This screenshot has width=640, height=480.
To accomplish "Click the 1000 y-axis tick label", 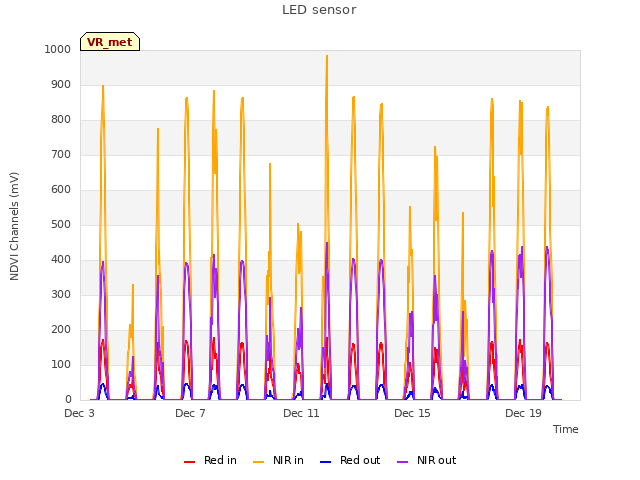I will coord(58,49).
